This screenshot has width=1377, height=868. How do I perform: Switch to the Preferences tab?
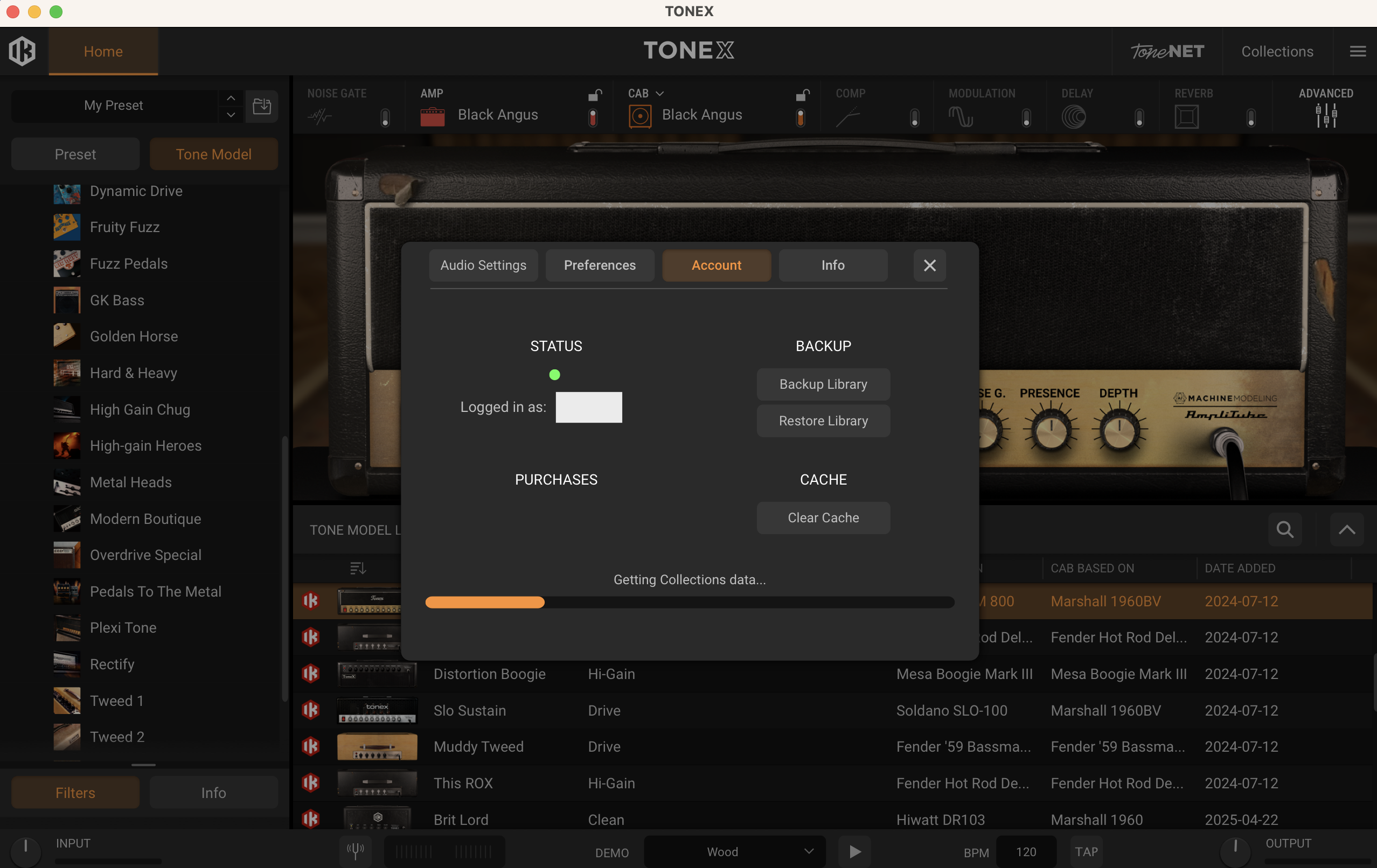(x=599, y=265)
